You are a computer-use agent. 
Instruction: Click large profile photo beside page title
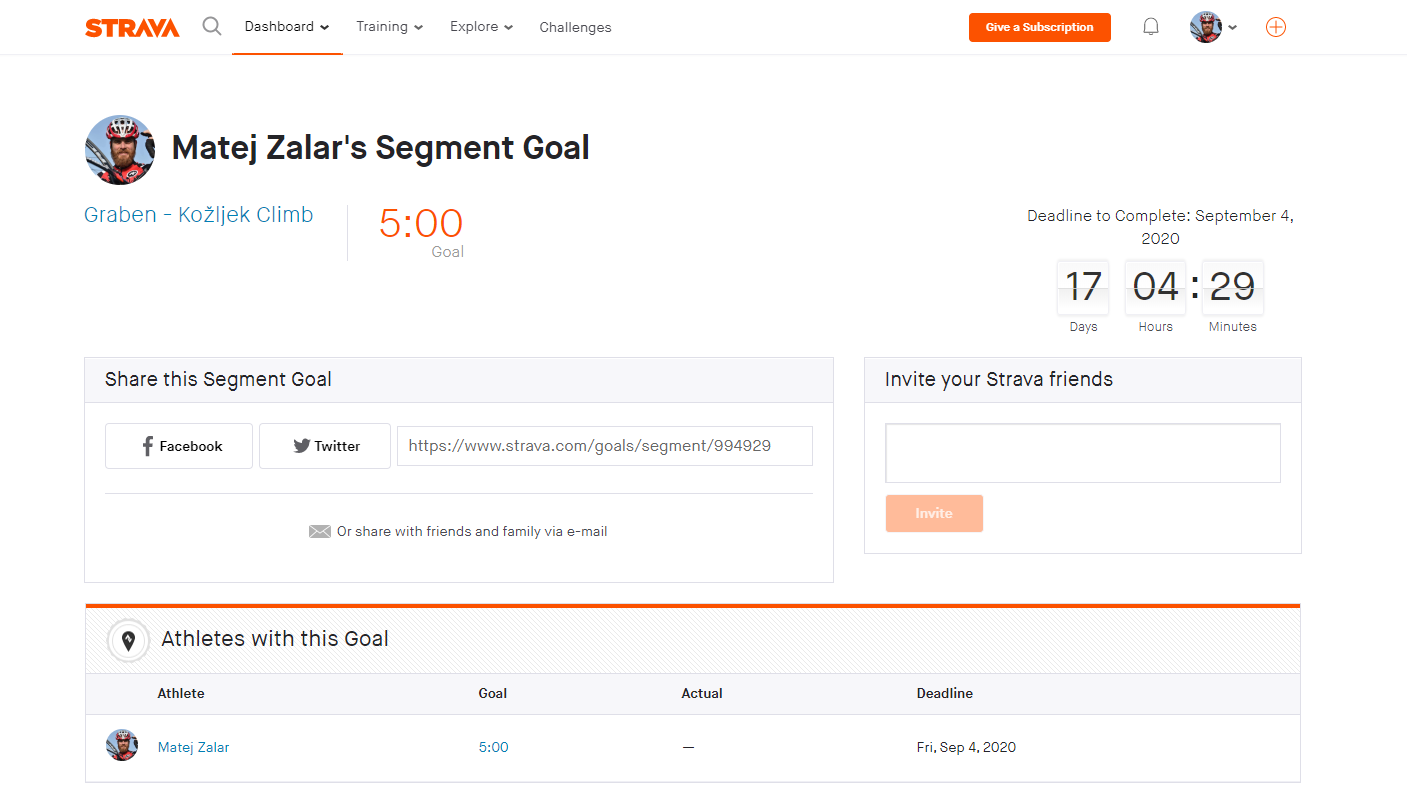120,150
